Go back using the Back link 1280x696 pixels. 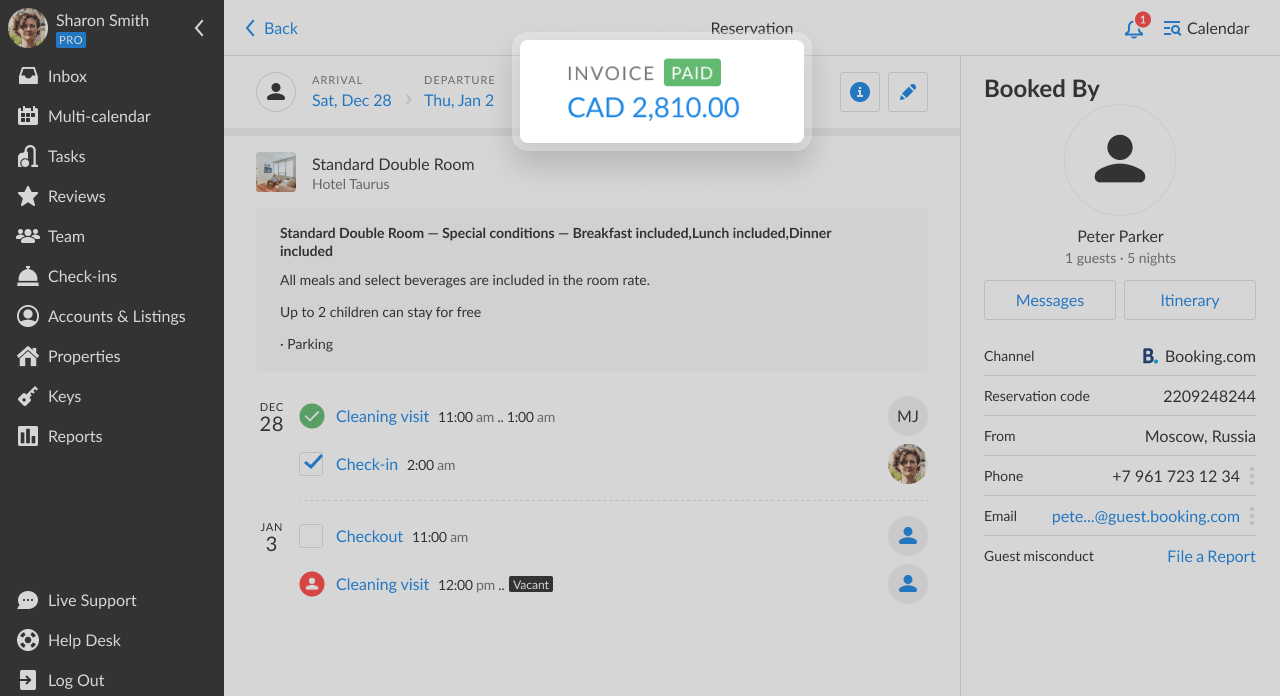pos(271,28)
